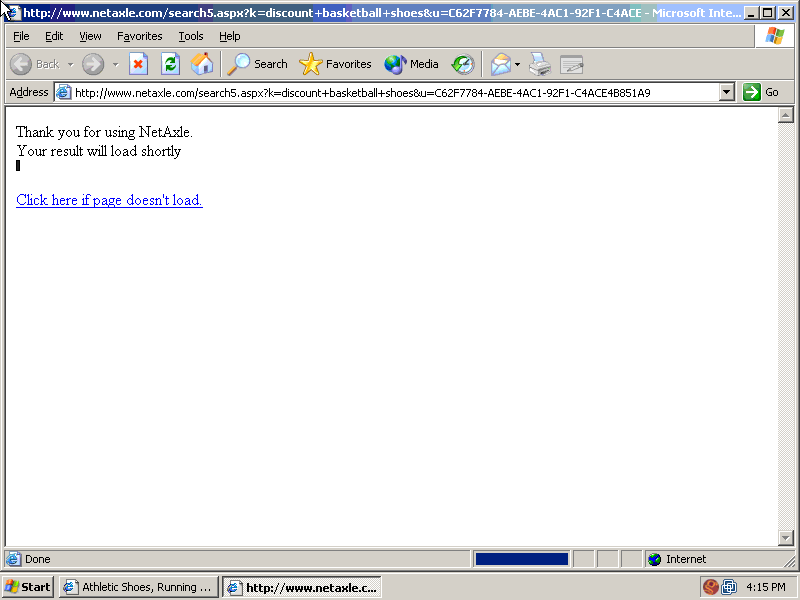Open the Media toolbar button
The height and width of the screenshot is (600, 800).
tap(411, 64)
